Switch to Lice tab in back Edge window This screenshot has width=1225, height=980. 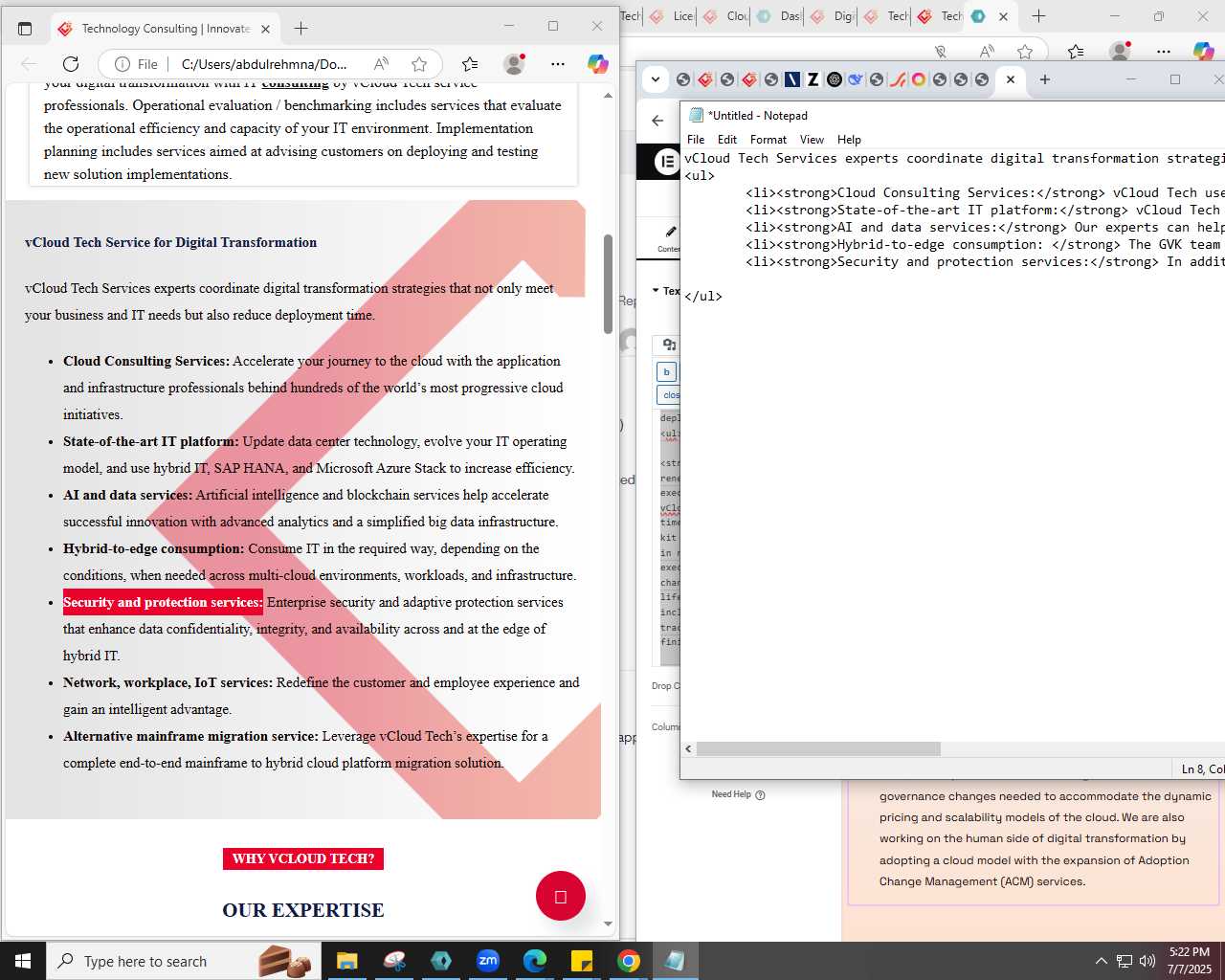(675, 16)
